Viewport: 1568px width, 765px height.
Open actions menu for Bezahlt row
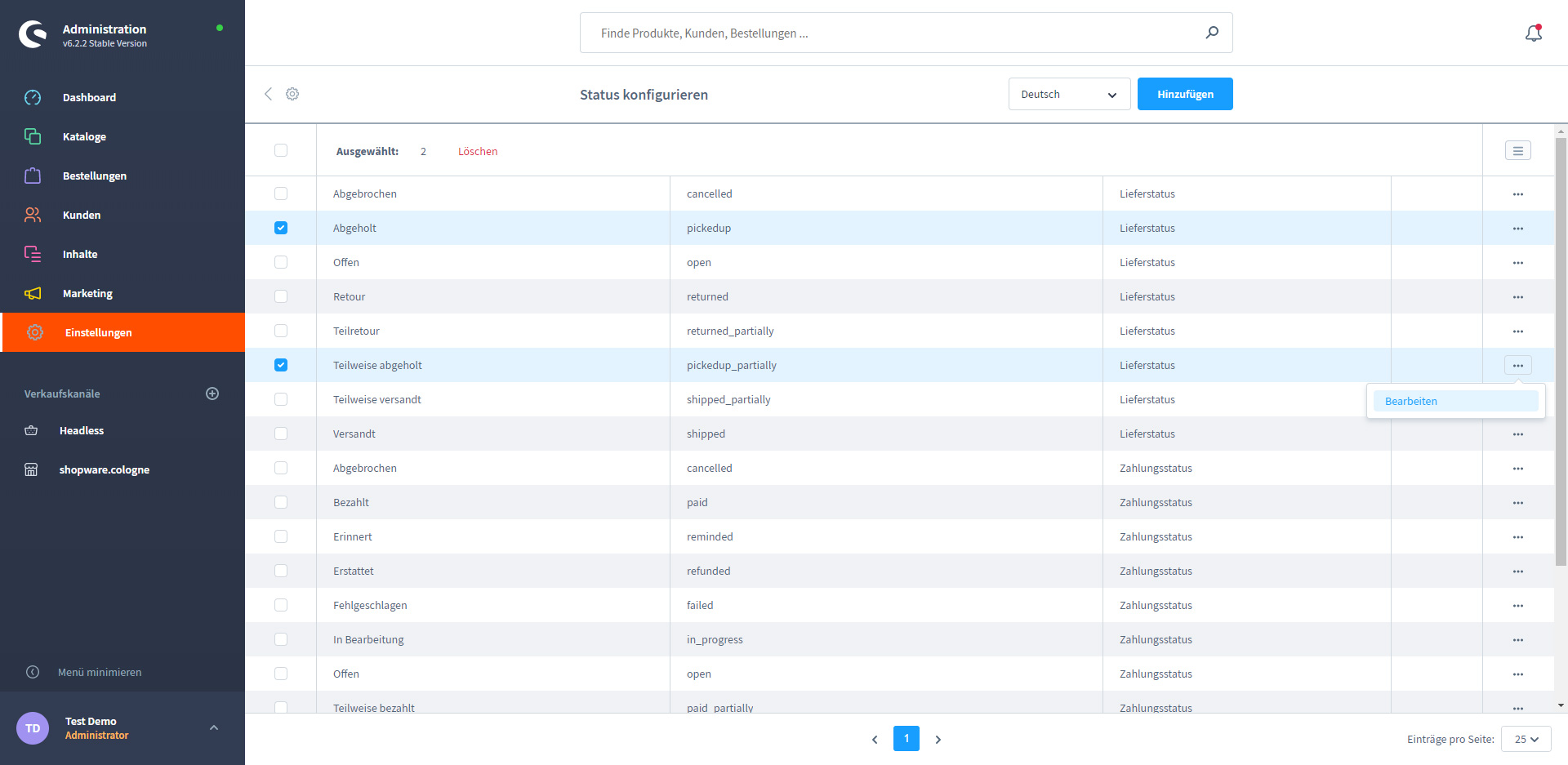(1518, 503)
